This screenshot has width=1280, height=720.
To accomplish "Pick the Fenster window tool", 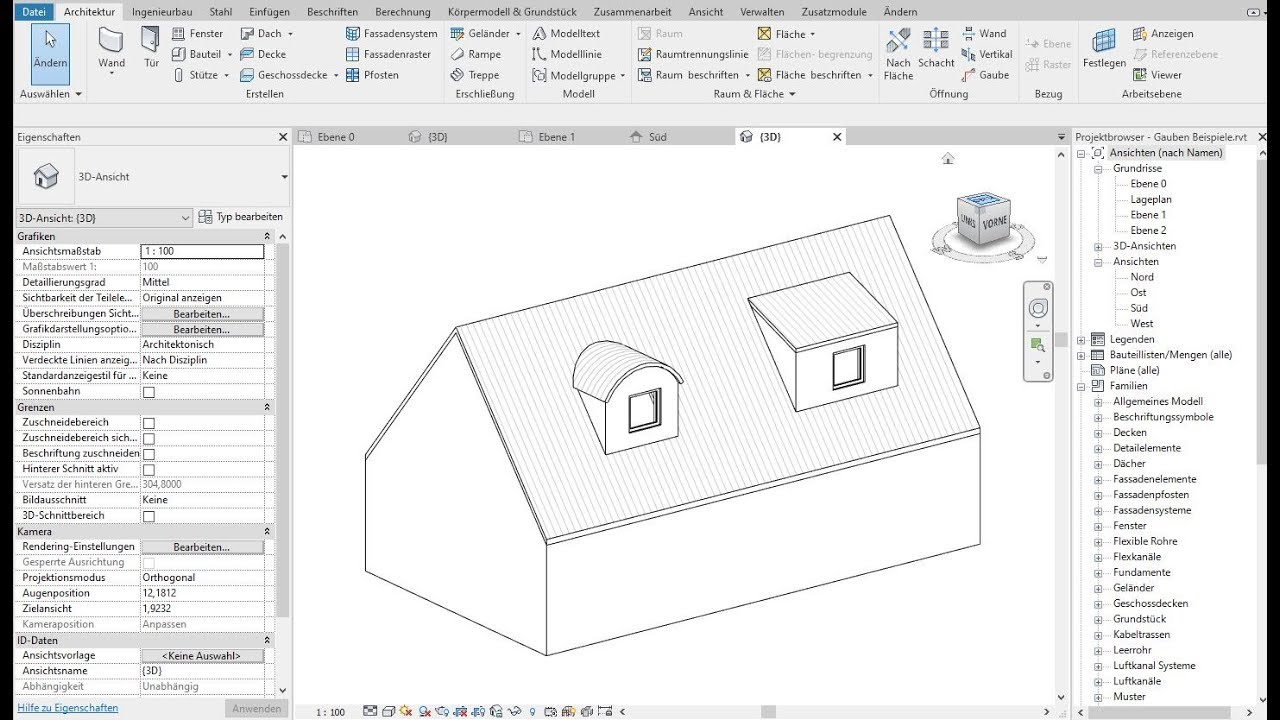I will click(197, 33).
